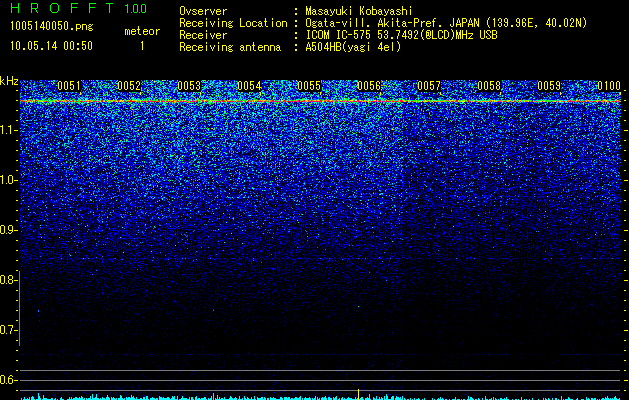Click the 0.8 kHz frequency axis label
The height and width of the screenshot is (400, 629).
(x=8, y=280)
